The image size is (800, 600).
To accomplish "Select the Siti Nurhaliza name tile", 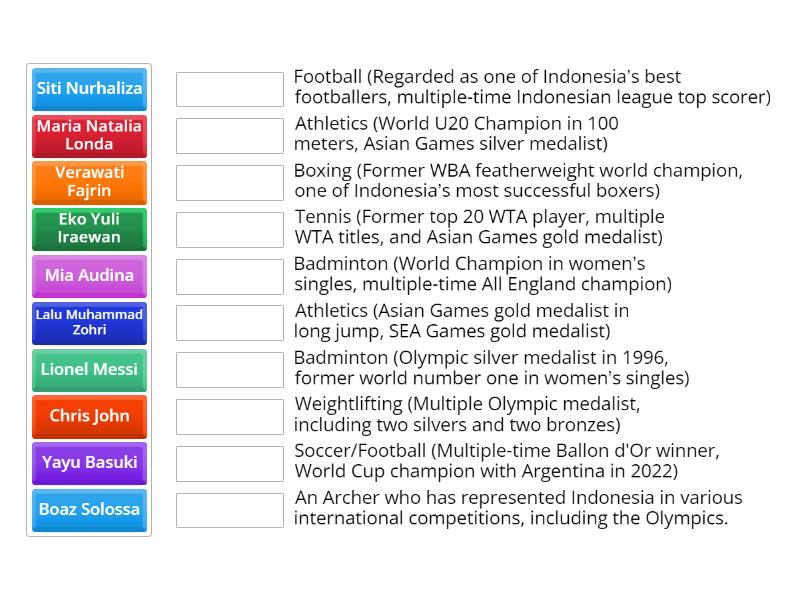I will tap(89, 89).
